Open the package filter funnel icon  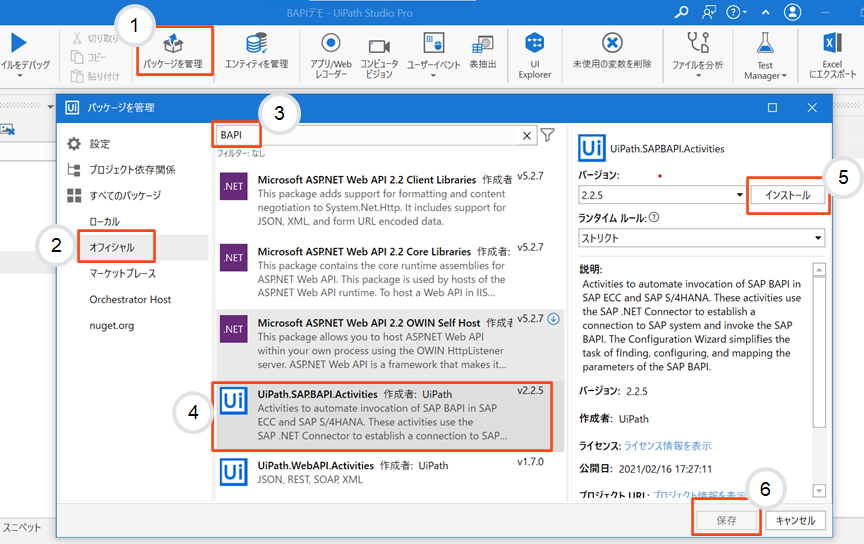coord(547,135)
